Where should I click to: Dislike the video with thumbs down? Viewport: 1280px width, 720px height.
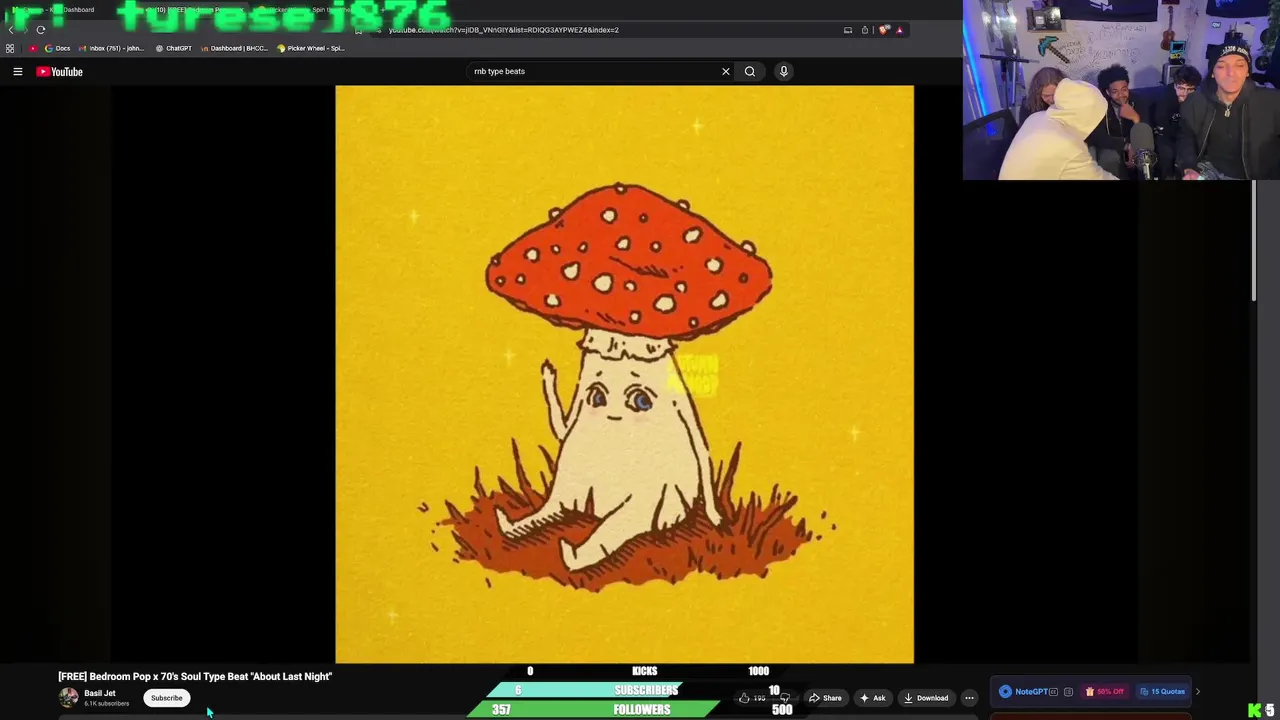785,698
